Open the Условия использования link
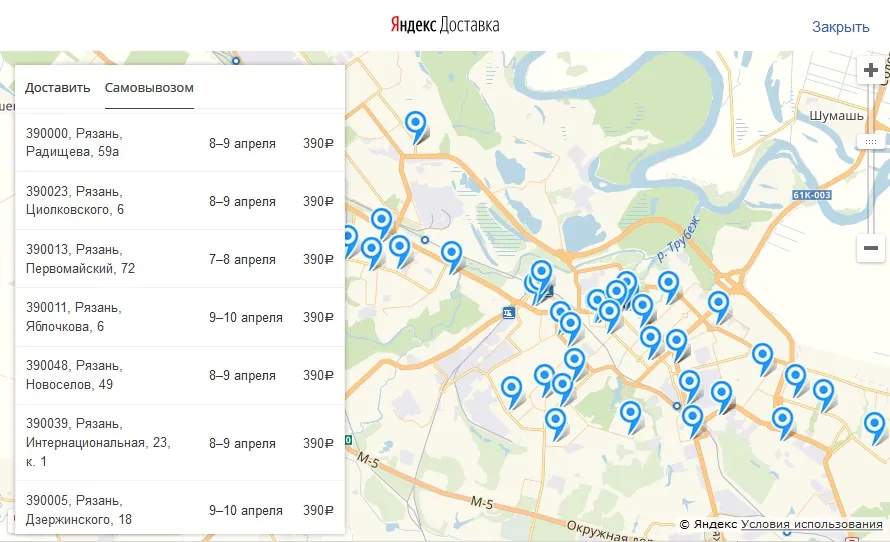Image resolution: width=890 pixels, height=542 pixels. pyautogui.click(x=812, y=524)
